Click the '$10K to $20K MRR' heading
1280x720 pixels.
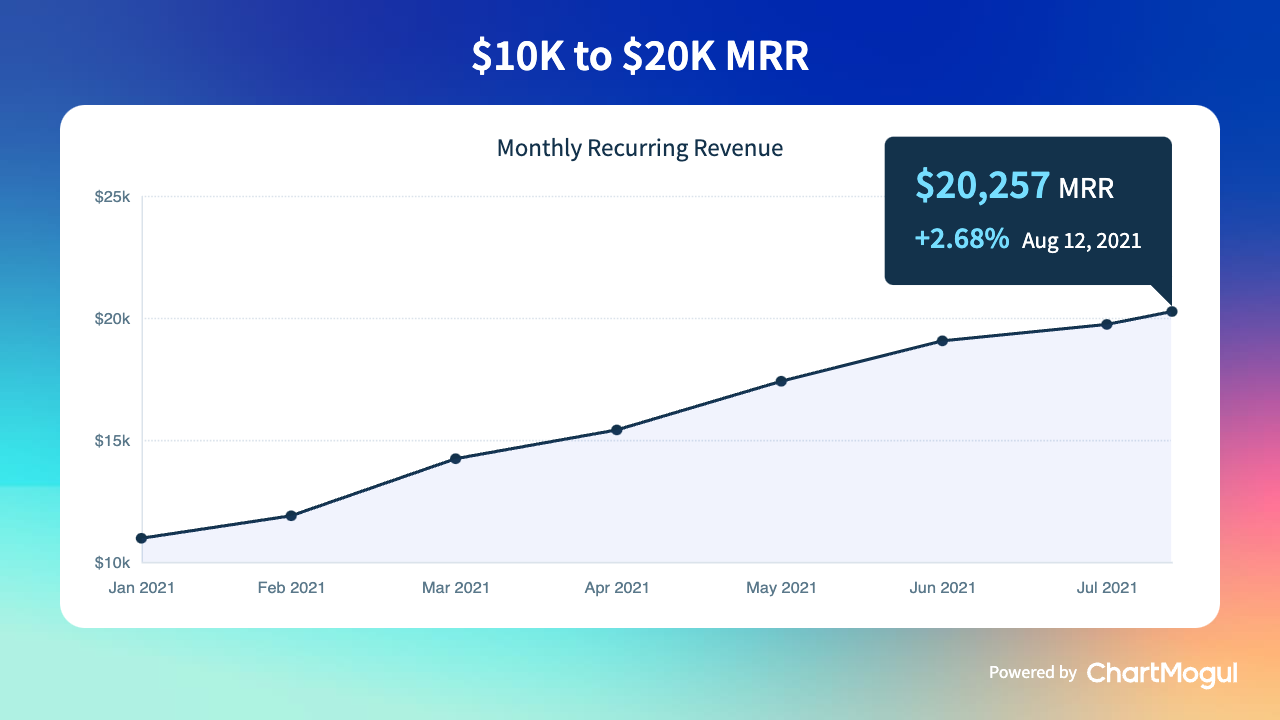click(x=640, y=57)
